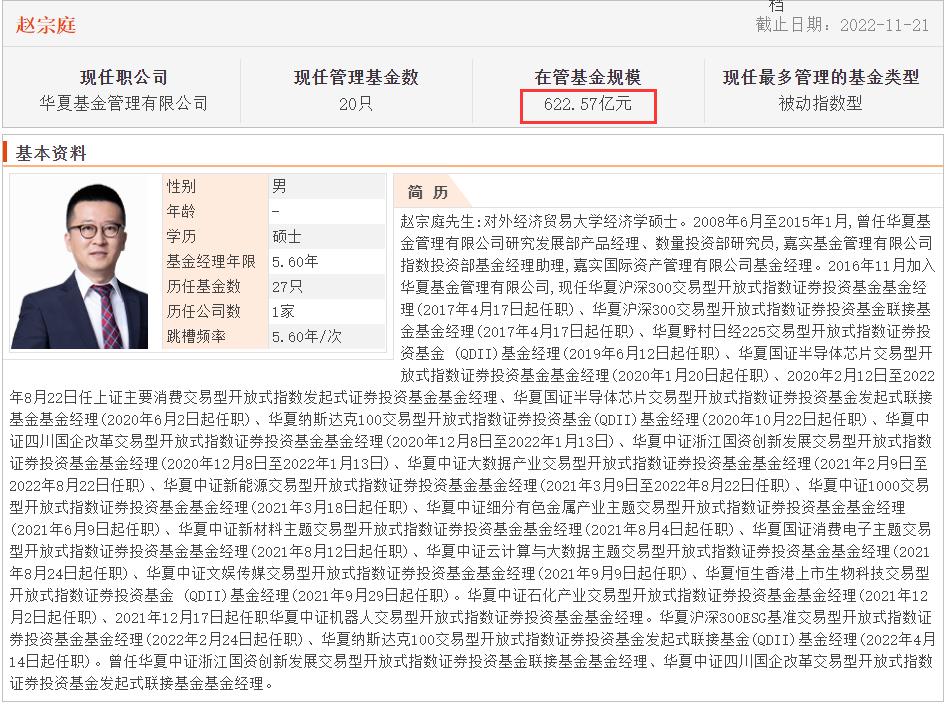Open the 华夏基金管理有限公司 company link
Viewport: 946px width, 704px height.
click(x=124, y=103)
